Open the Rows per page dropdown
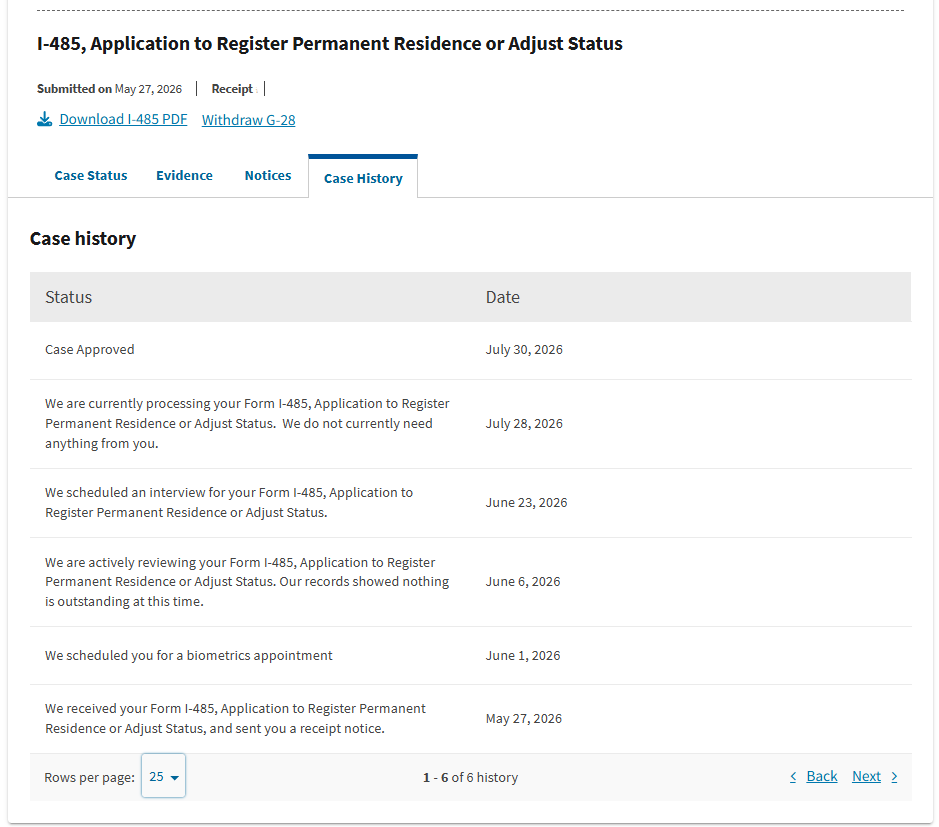939x827 pixels. pos(163,776)
